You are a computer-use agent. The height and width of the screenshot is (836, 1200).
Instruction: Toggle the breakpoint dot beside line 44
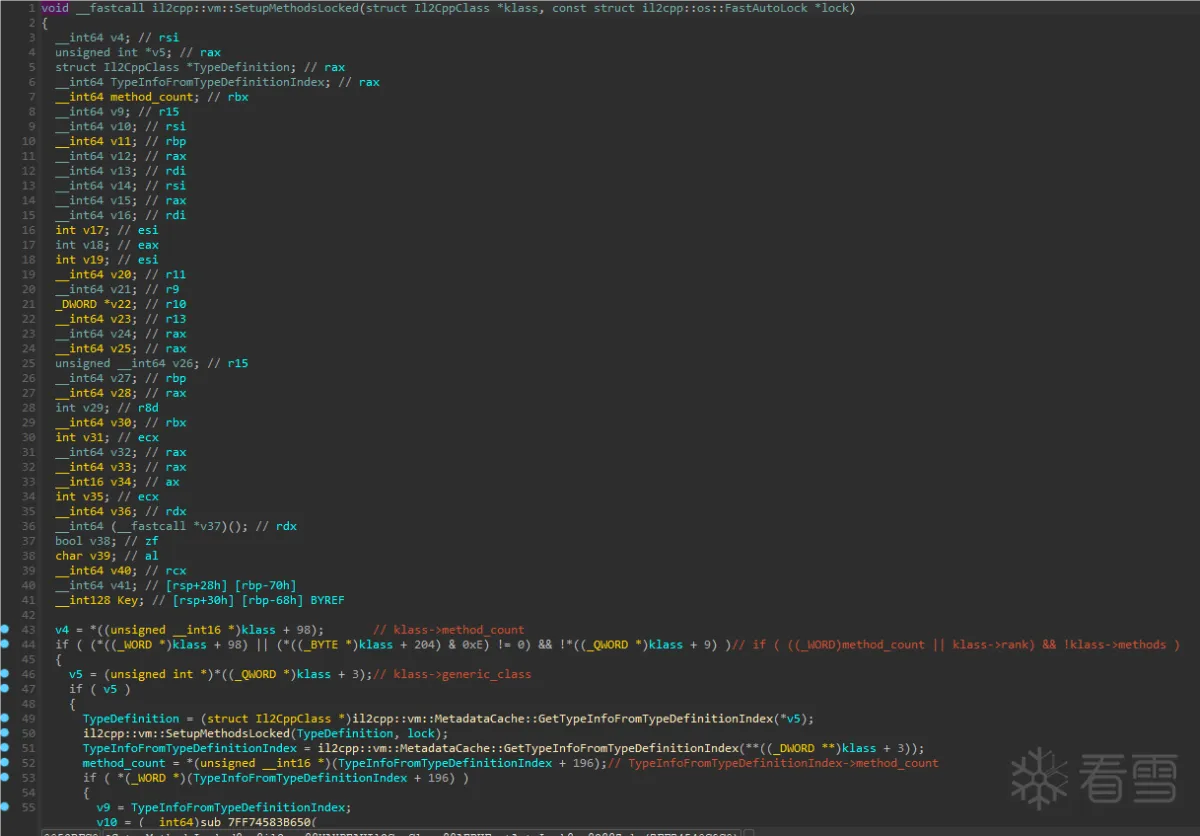(x=5, y=645)
